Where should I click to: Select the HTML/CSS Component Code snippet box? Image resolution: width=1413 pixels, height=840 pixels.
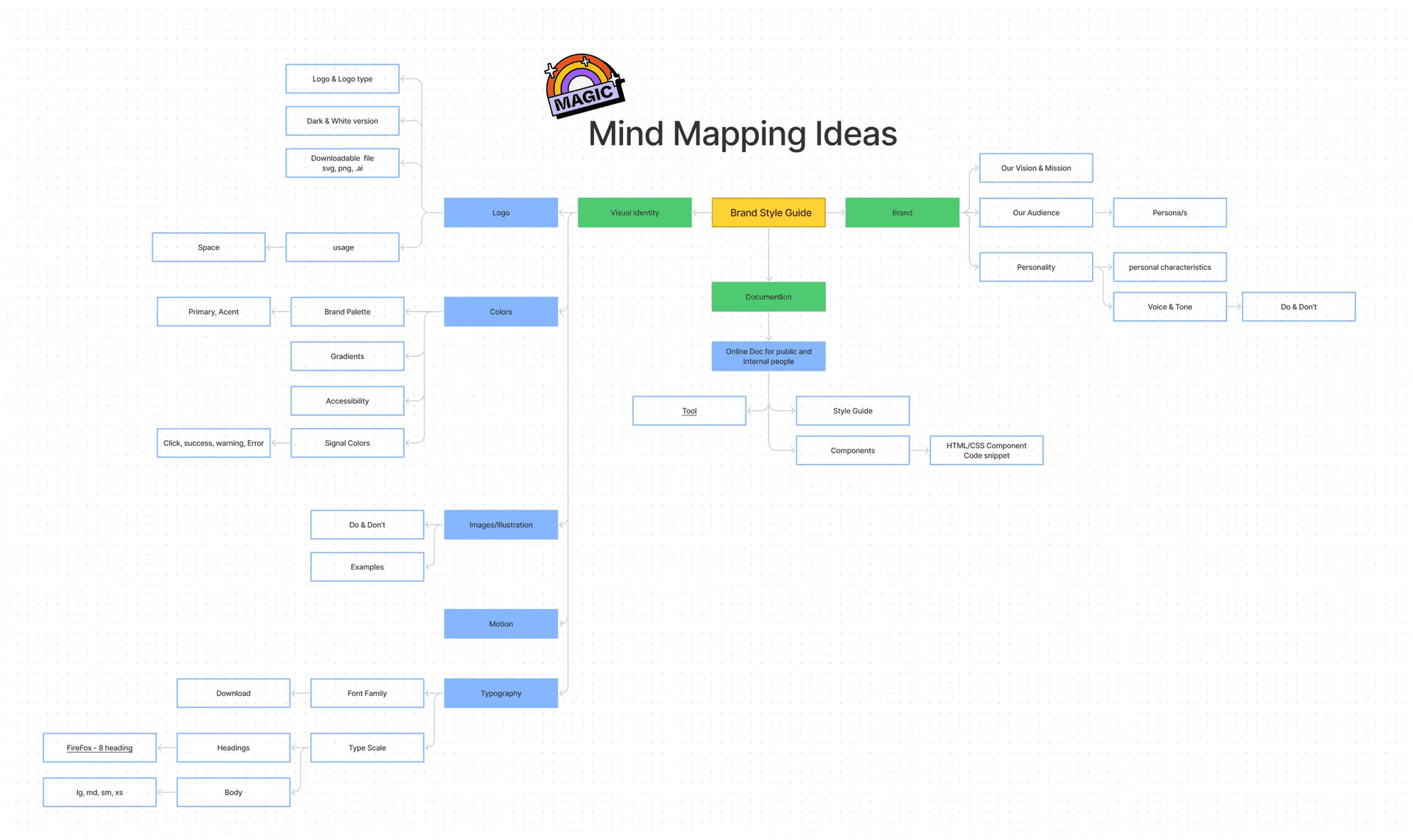pos(986,451)
